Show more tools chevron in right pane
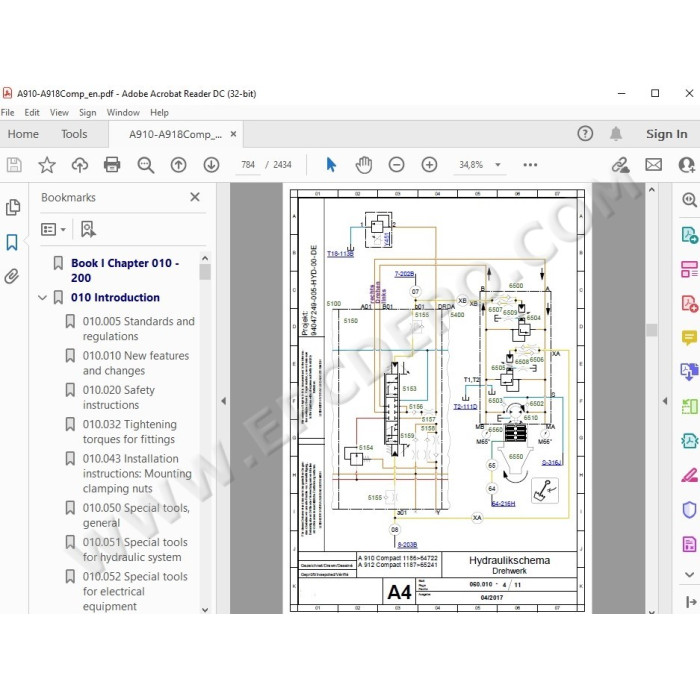This screenshot has height=700, width=700. pyautogui.click(x=689, y=575)
